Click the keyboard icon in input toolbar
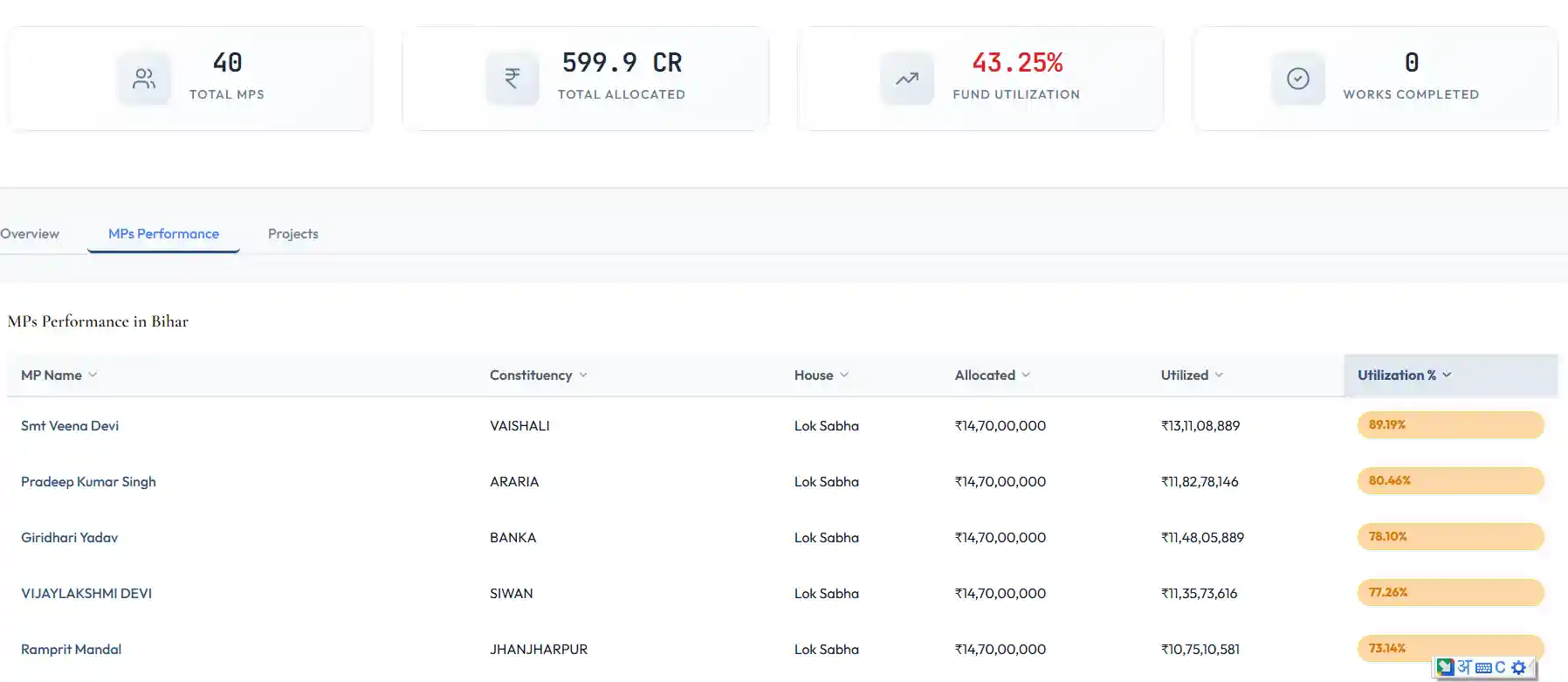Image resolution: width=1568 pixels, height=682 pixels. click(1483, 668)
